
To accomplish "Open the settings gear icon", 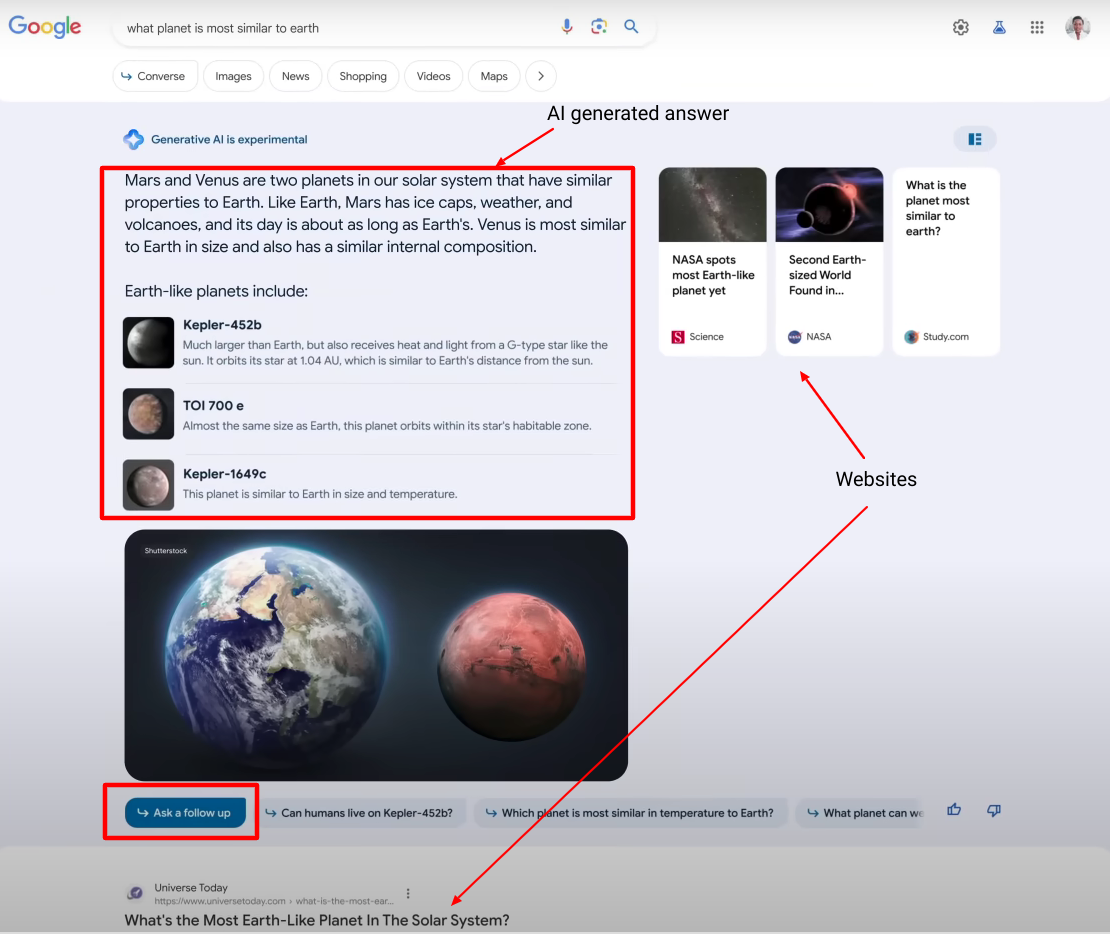I will [961, 28].
